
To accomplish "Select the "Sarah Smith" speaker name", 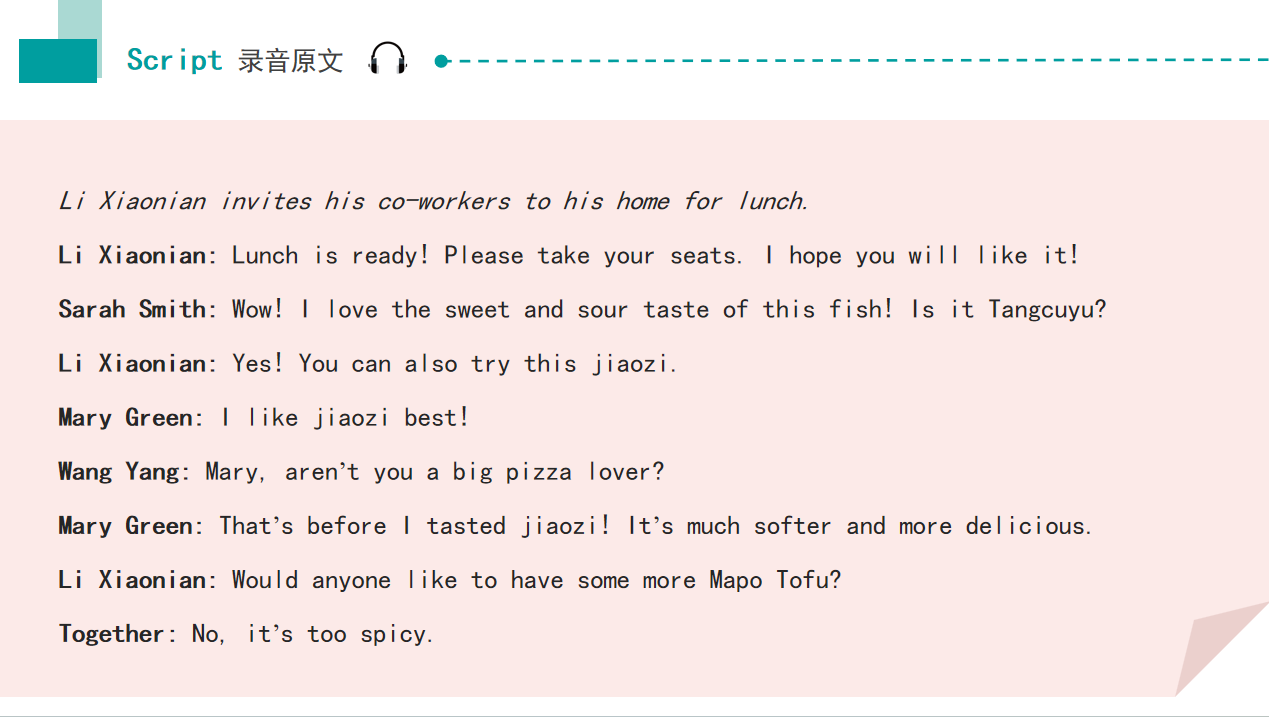I will point(132,309).
